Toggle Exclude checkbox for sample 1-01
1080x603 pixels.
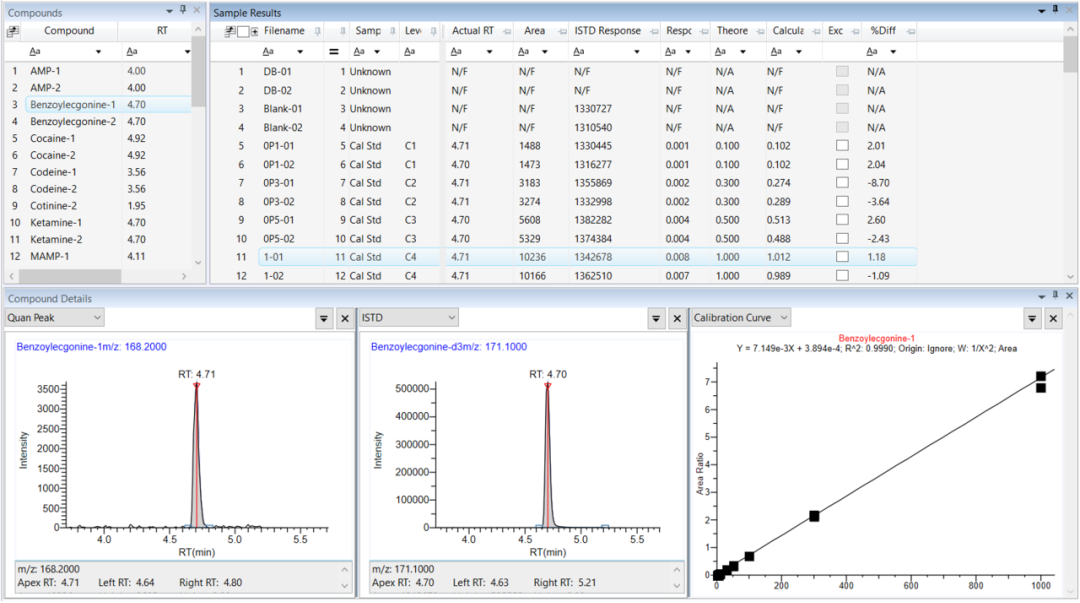pos(842,257)
